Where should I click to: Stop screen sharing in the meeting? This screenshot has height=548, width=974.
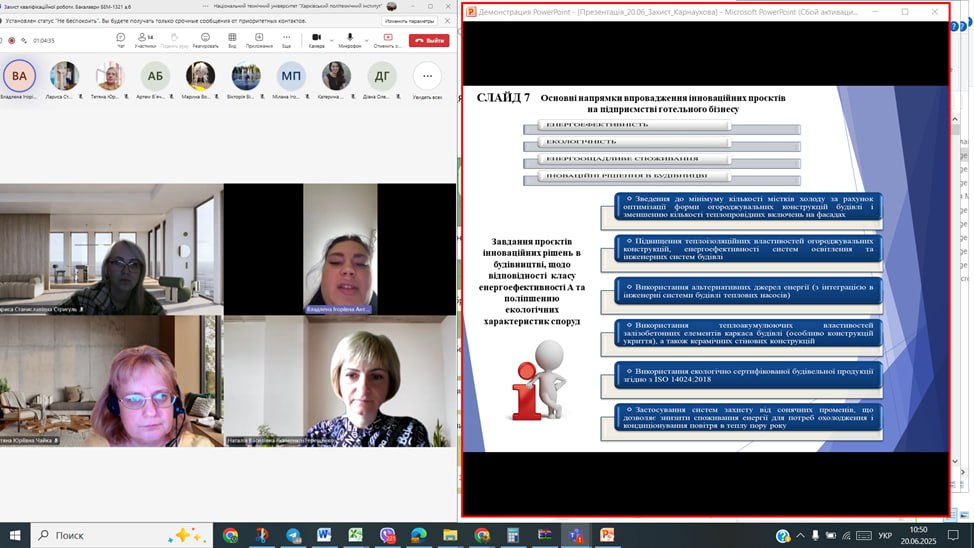click(x=387, y=40)
